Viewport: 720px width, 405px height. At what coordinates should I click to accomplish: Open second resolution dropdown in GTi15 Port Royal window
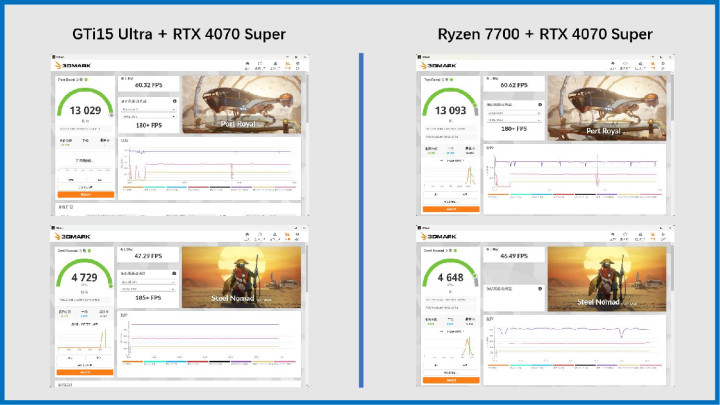coord(148,117)
